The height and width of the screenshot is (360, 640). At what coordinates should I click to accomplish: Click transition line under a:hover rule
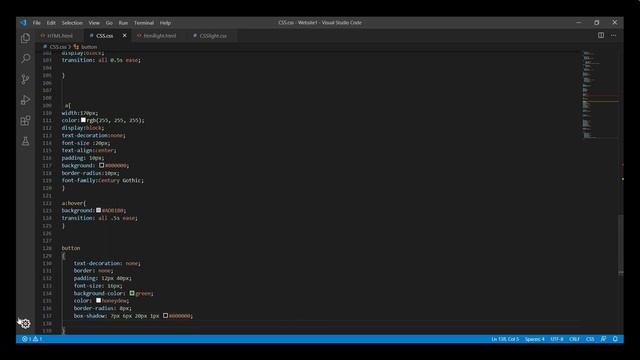(x=100, y=218)
